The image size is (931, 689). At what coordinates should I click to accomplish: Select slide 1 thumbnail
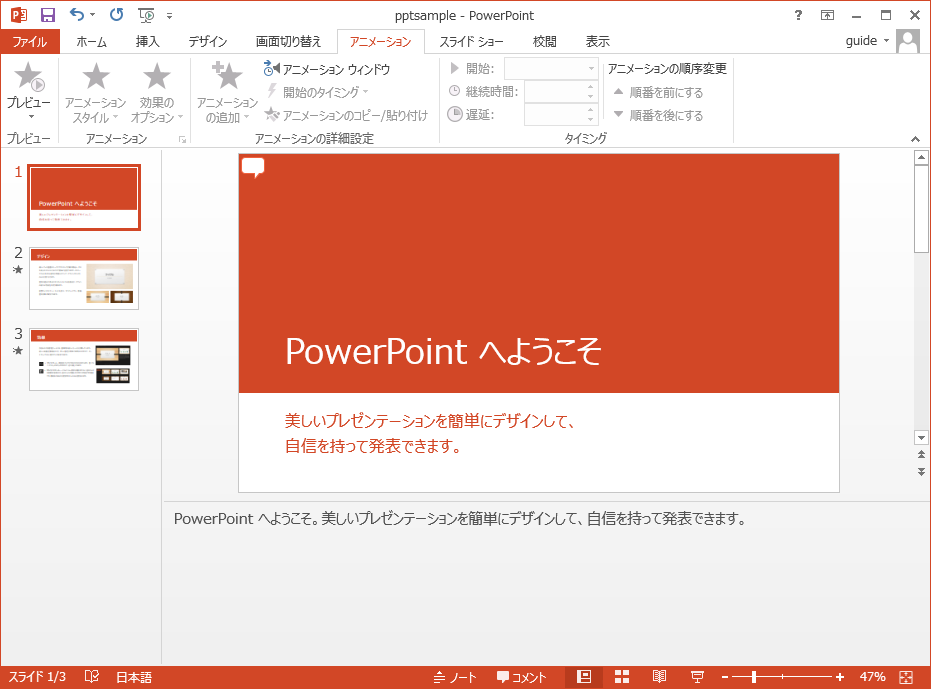coord(84,197)
